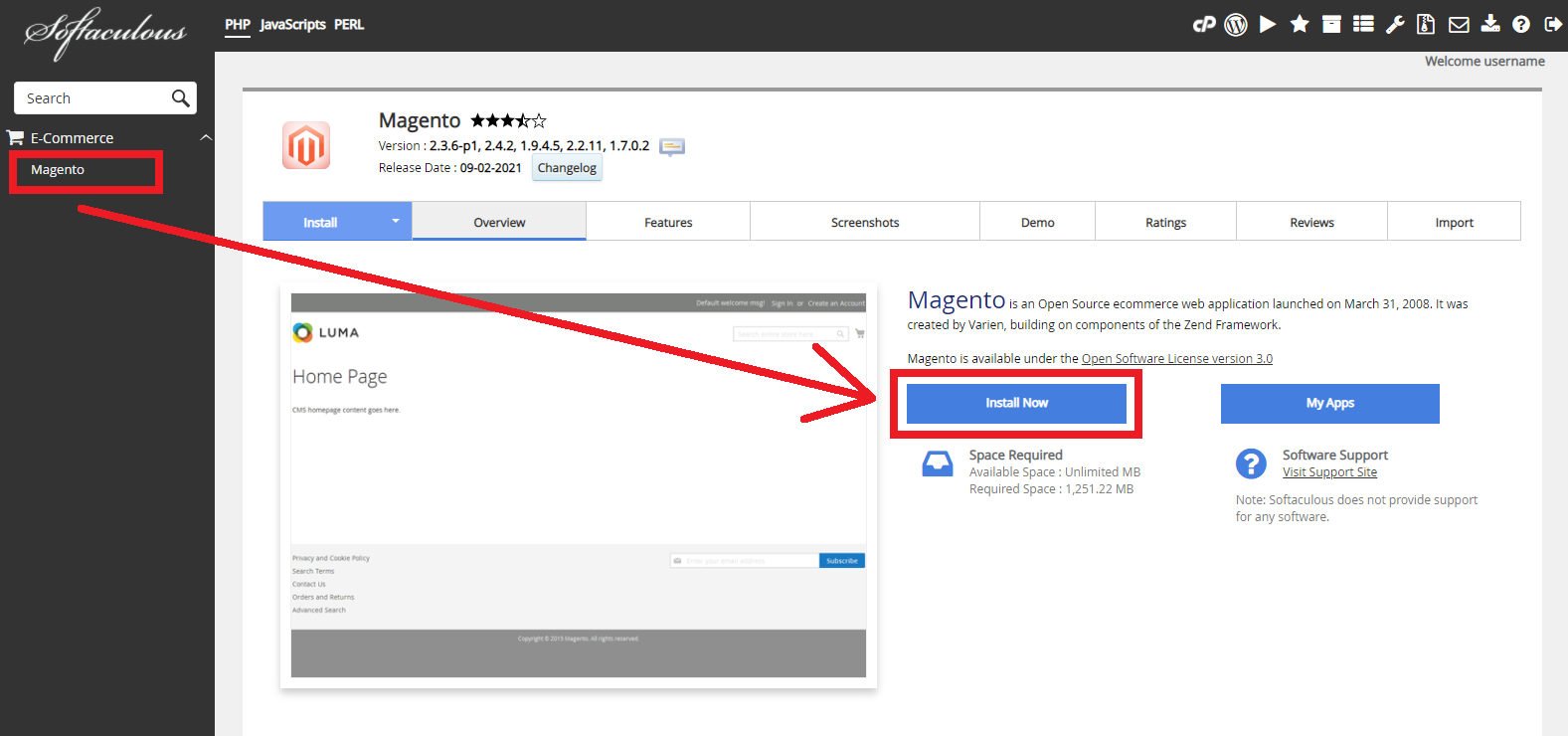This screenshot has width=1568, height=736.
Task: Open backups zipped file icon
Action: 1426,25
